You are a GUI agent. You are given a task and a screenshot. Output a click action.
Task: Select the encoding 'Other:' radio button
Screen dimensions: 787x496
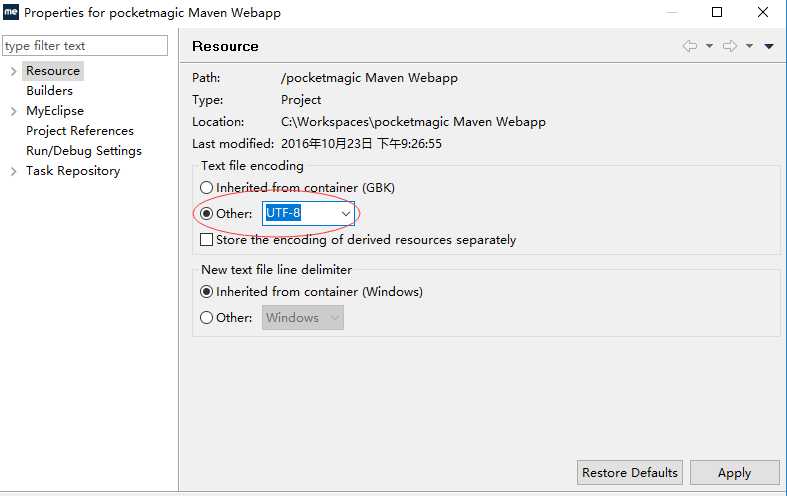(206, 213)
